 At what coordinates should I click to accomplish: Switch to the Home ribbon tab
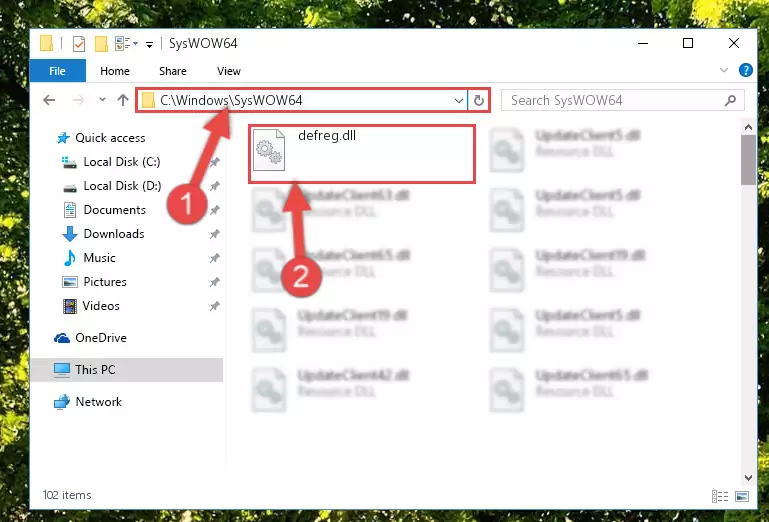(x=115, y=71)
